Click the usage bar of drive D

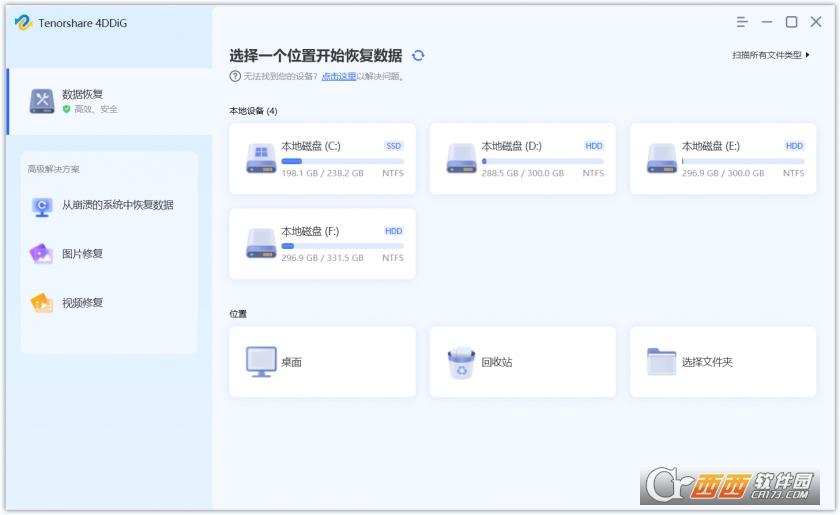(543, 161)
